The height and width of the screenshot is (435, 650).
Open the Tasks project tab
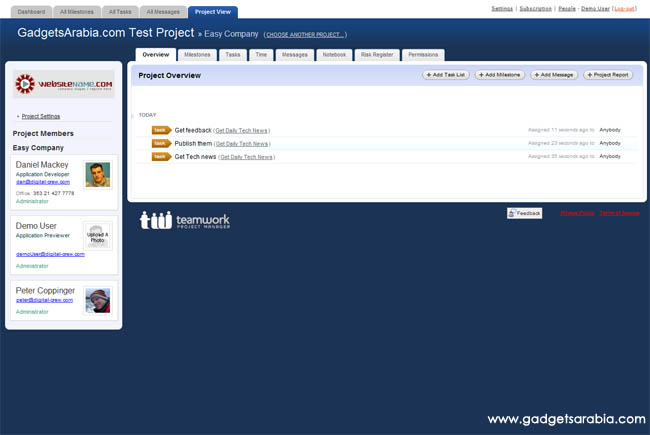(x=233, y=55)
